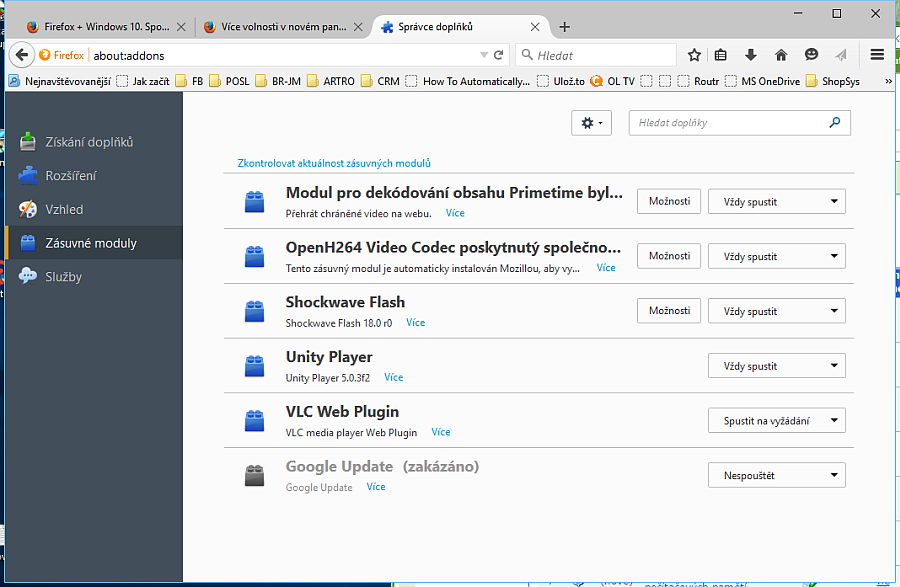Open the Firefox home page icon

pos(780,55)
